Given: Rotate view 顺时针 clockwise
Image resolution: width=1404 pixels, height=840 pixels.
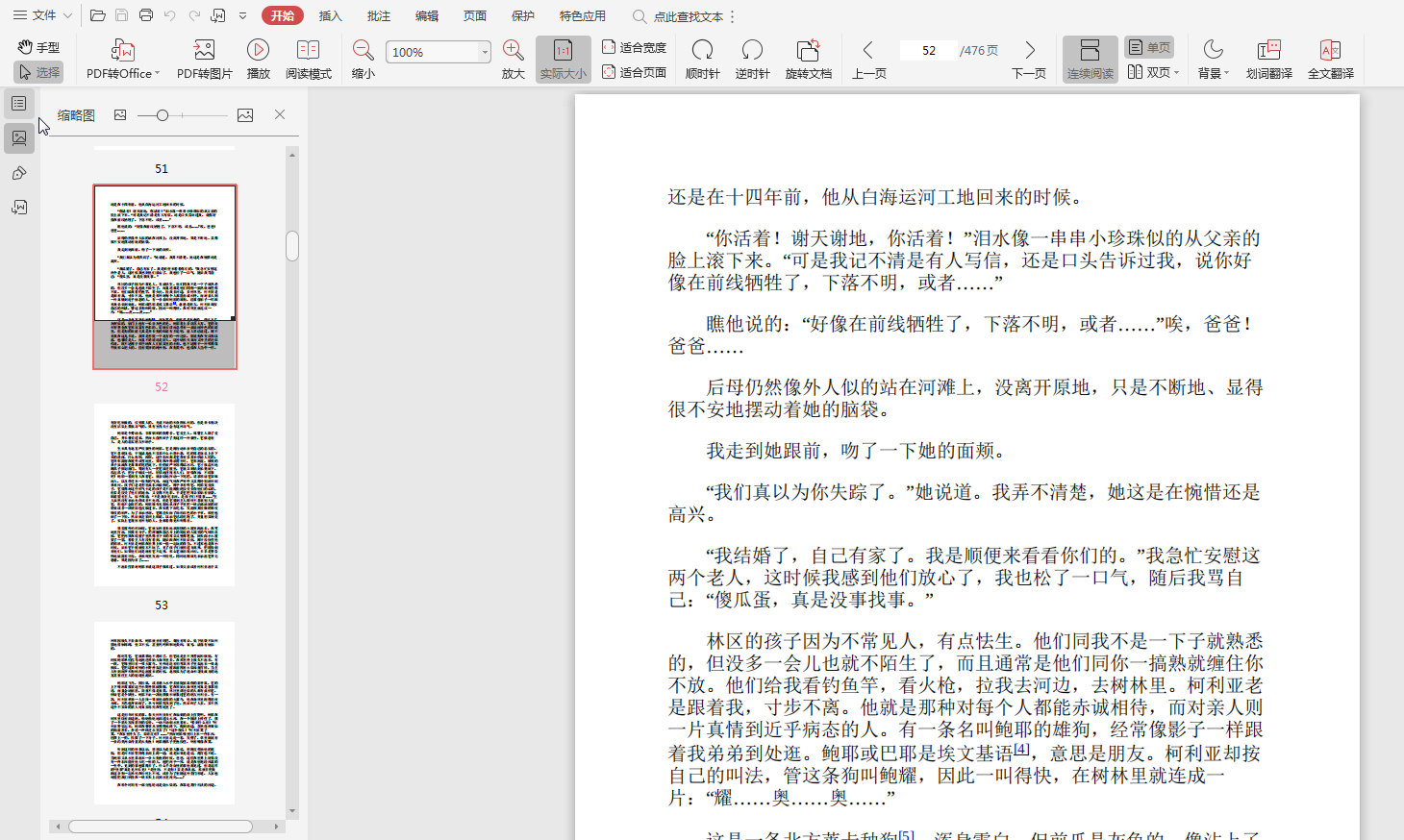Looking at the screenshot, I should click(x=703, y=60).
